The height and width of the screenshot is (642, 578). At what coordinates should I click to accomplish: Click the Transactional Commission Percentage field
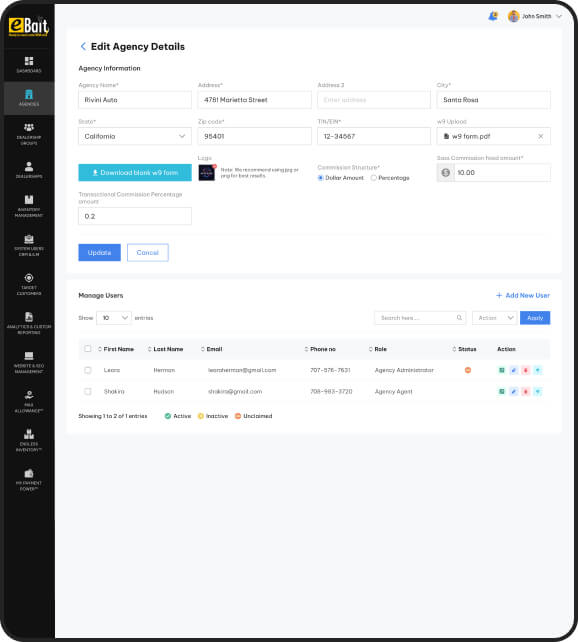click(135, 216)
